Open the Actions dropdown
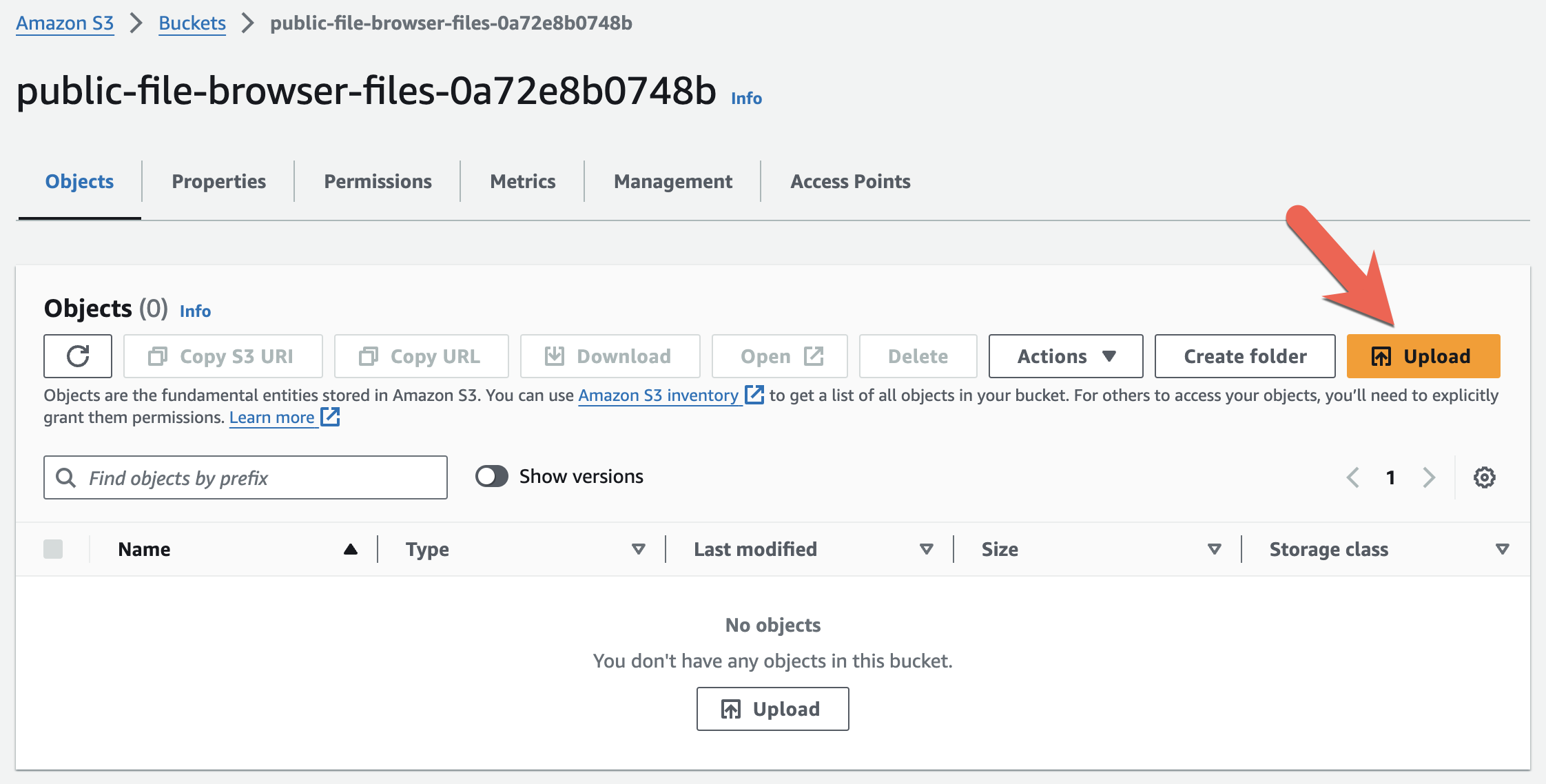Image resolution: width=1546 pixels, height=784 pixels. (x=1065, y=356)
